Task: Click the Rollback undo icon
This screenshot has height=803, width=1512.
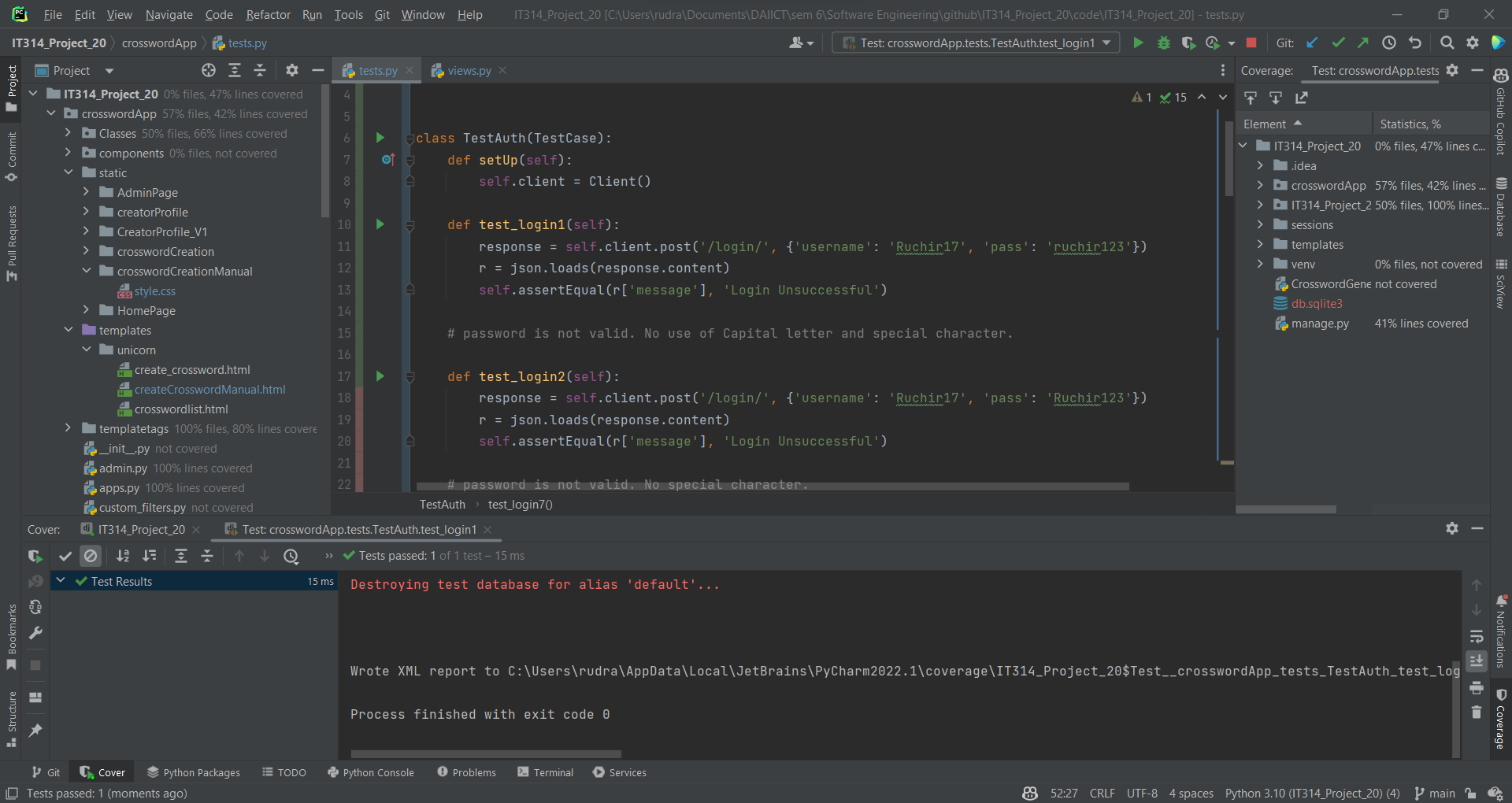Action: click(x=1415, y=43)
